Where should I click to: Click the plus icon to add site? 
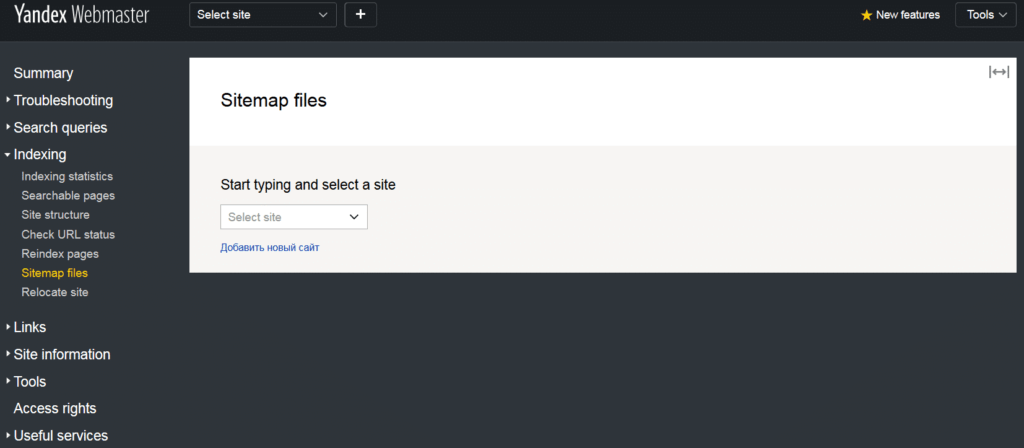click(360, 14)
